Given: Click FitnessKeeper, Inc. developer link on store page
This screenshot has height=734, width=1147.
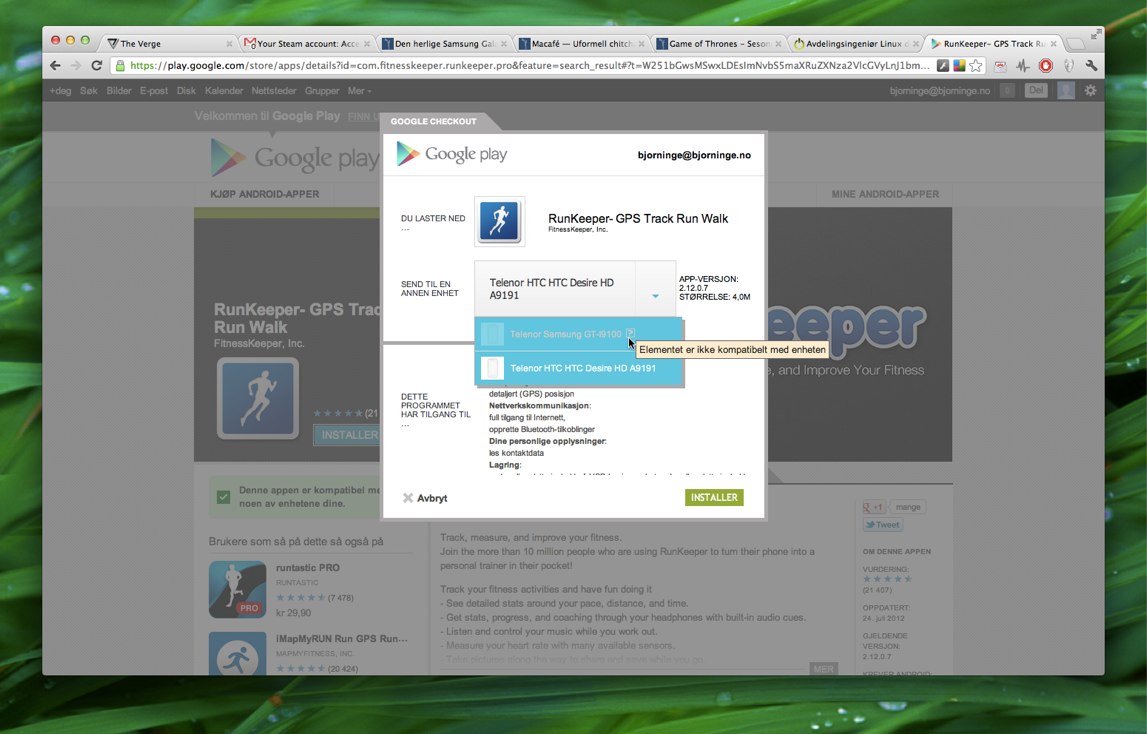Looking at the screenshot, I should pyautogui.click(x=259, y=343).
